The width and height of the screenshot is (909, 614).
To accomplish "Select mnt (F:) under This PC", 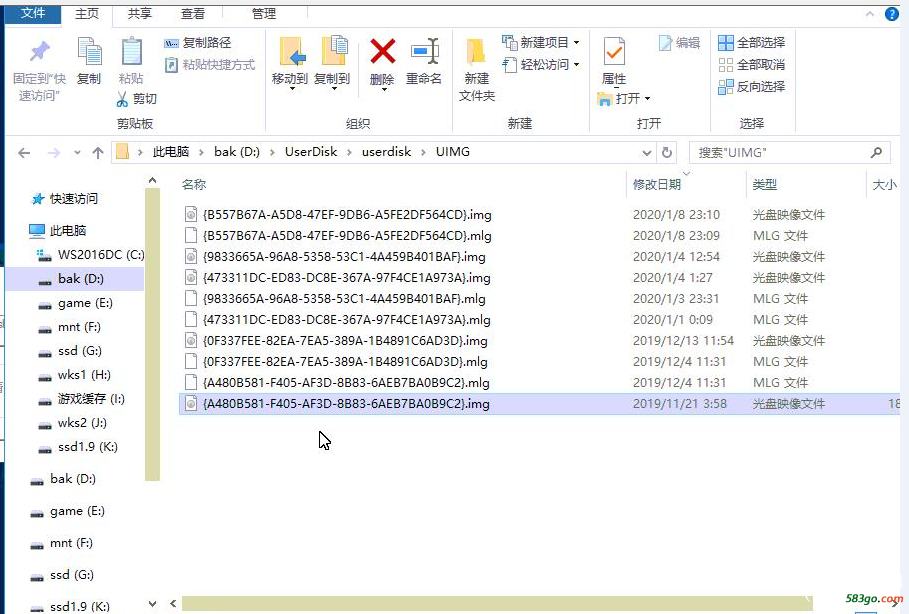I will click(70, 327).
